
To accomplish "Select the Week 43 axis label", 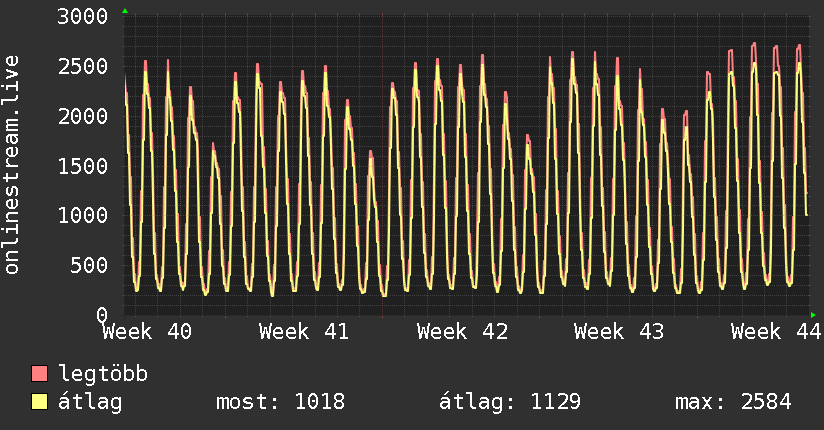I will pyautogui.click(x=619, y=332).
